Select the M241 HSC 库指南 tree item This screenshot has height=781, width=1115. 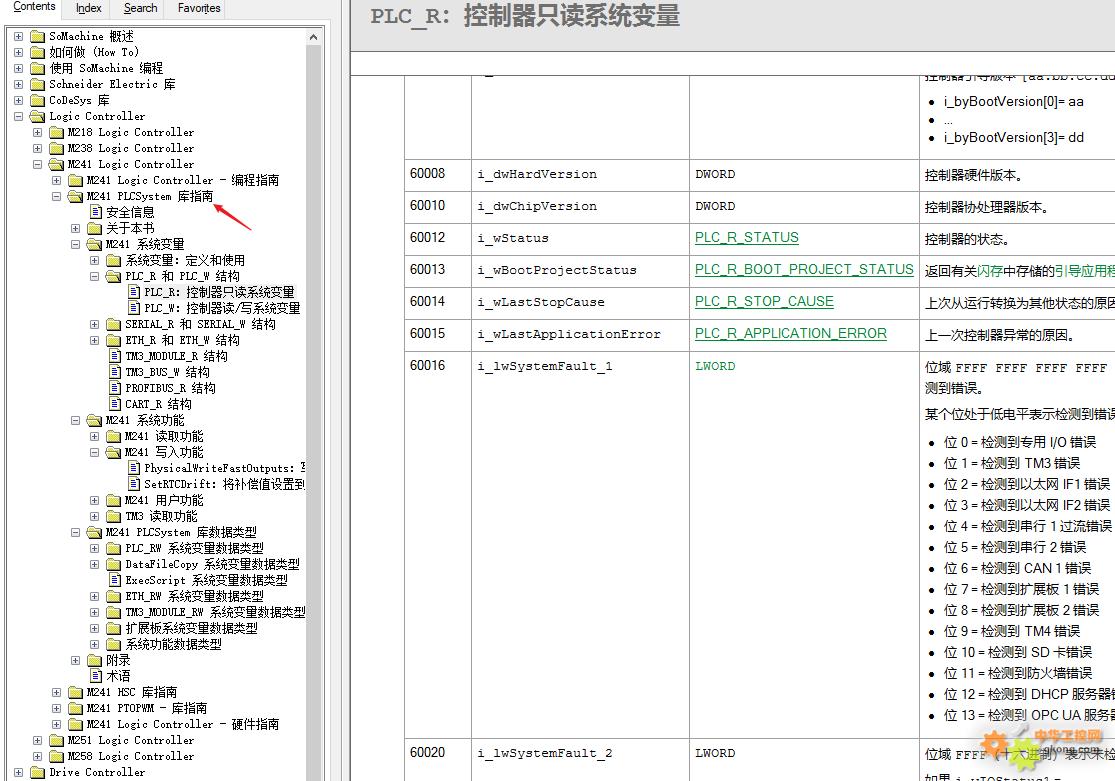tap(132, 692)
